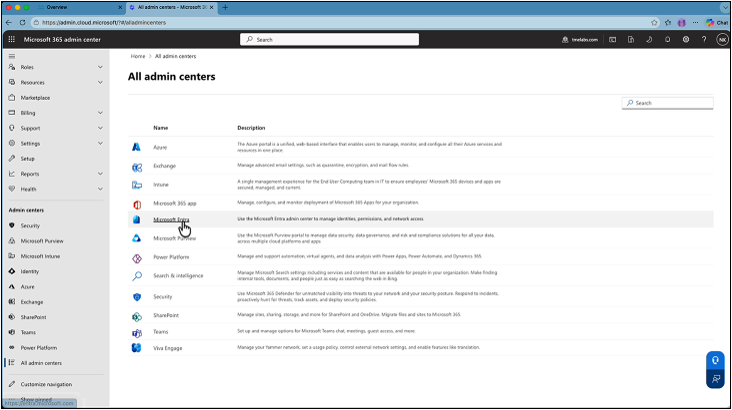This screenshot has height=410, width=732.
Task: Expand the Roles menu chevron
Action: click(x=100, y=67)
